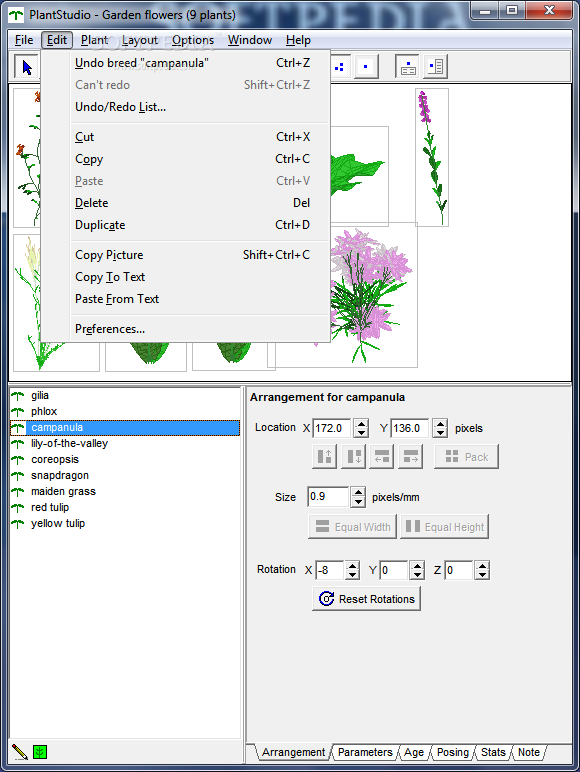Screen dimensions: 580x772
Task: Click the plant icon beside snapdragon
Action: 18,476
